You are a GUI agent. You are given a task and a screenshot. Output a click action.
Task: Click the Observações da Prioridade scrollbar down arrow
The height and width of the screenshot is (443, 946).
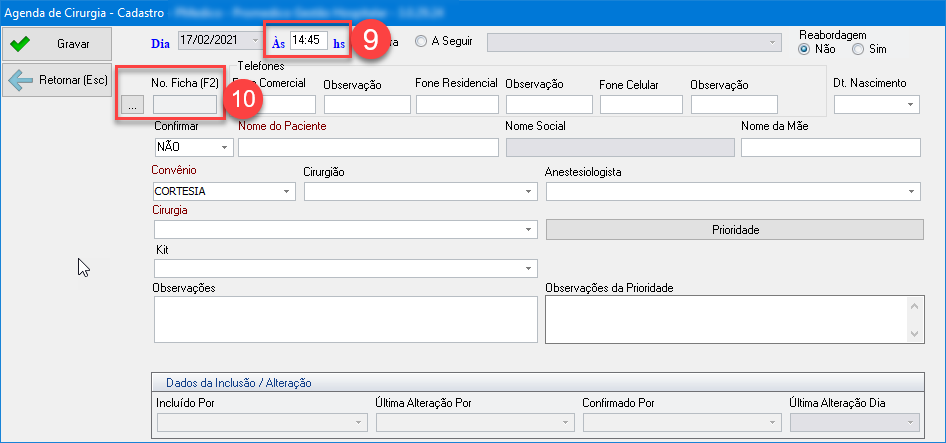[915, 334]
